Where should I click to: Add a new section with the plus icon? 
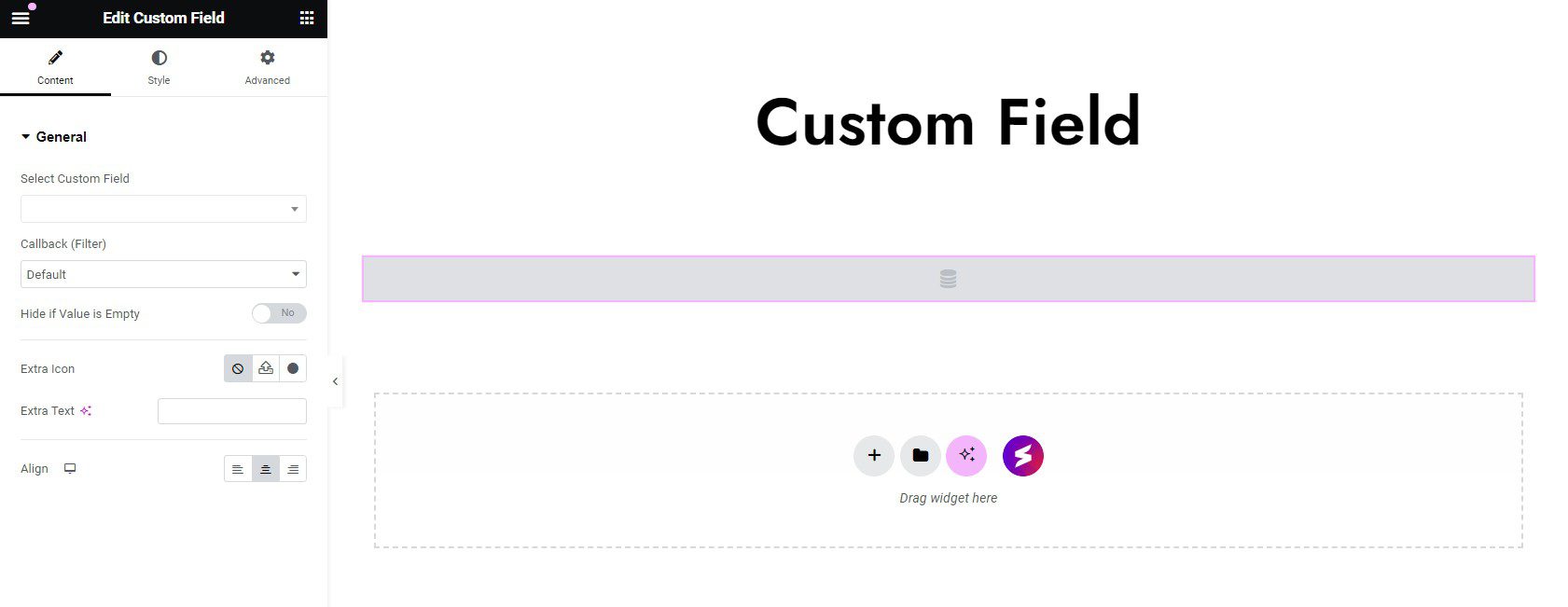(873, 455)
